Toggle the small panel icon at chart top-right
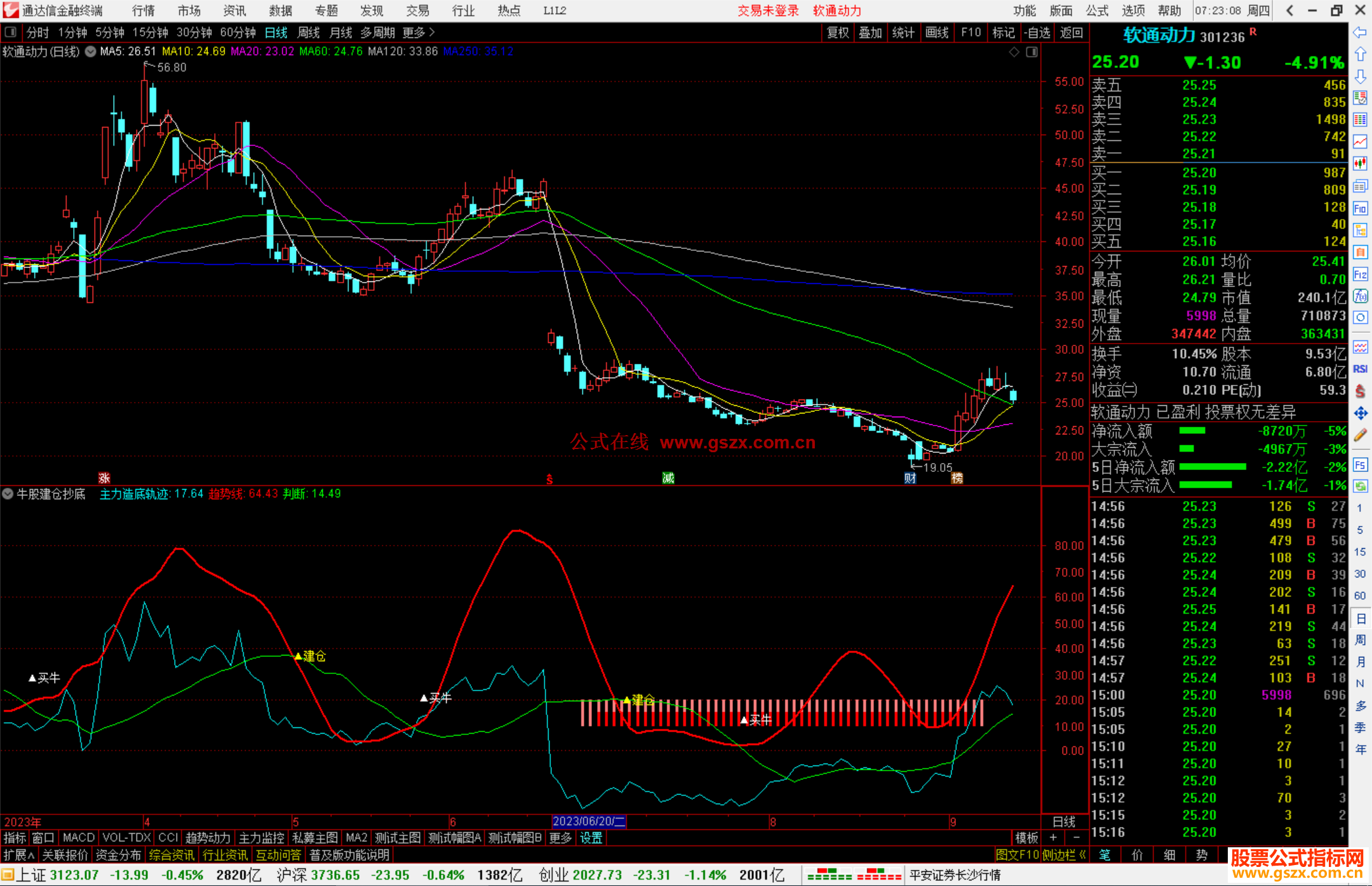1372x886 pixels. point(1032,52)
